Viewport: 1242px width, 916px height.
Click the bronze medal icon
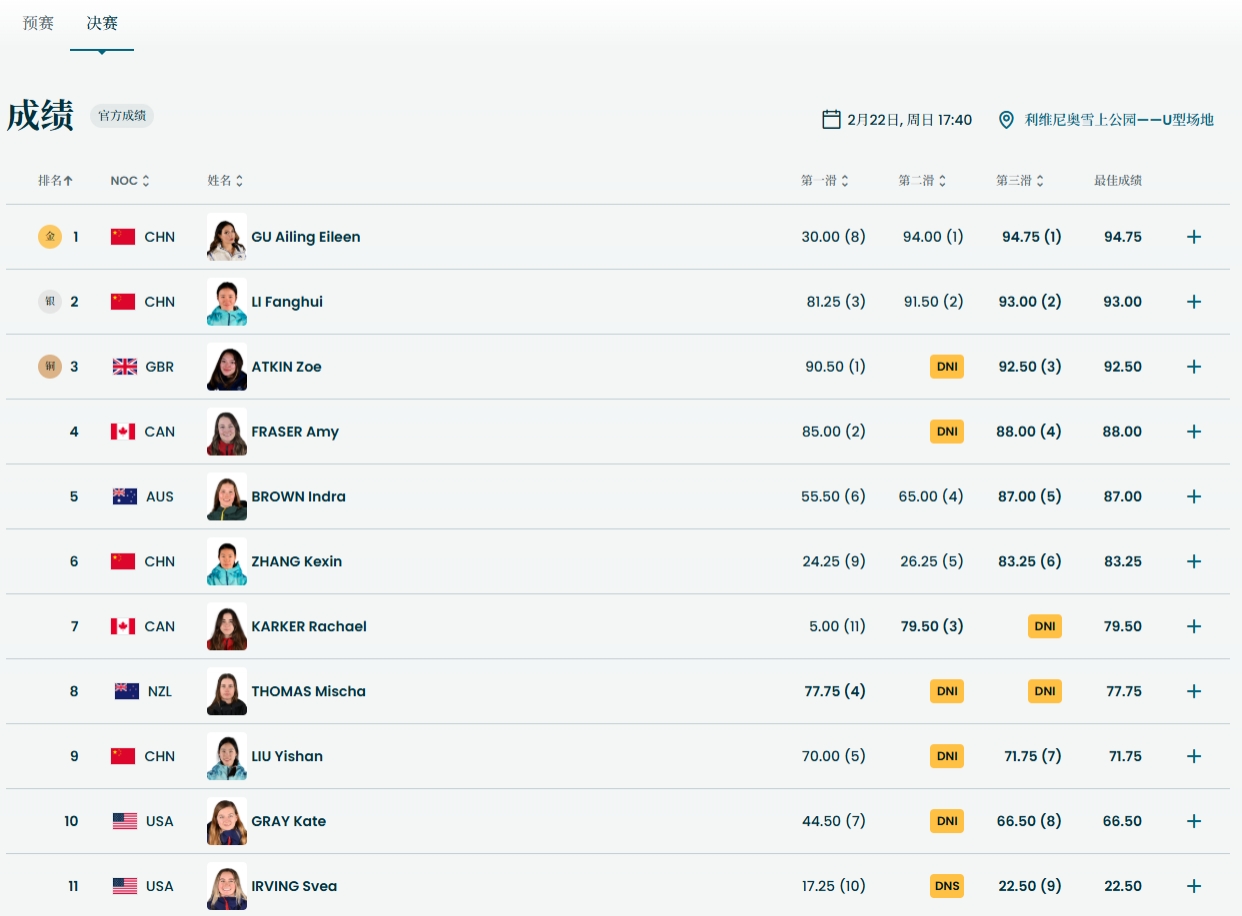pos(49,367)
